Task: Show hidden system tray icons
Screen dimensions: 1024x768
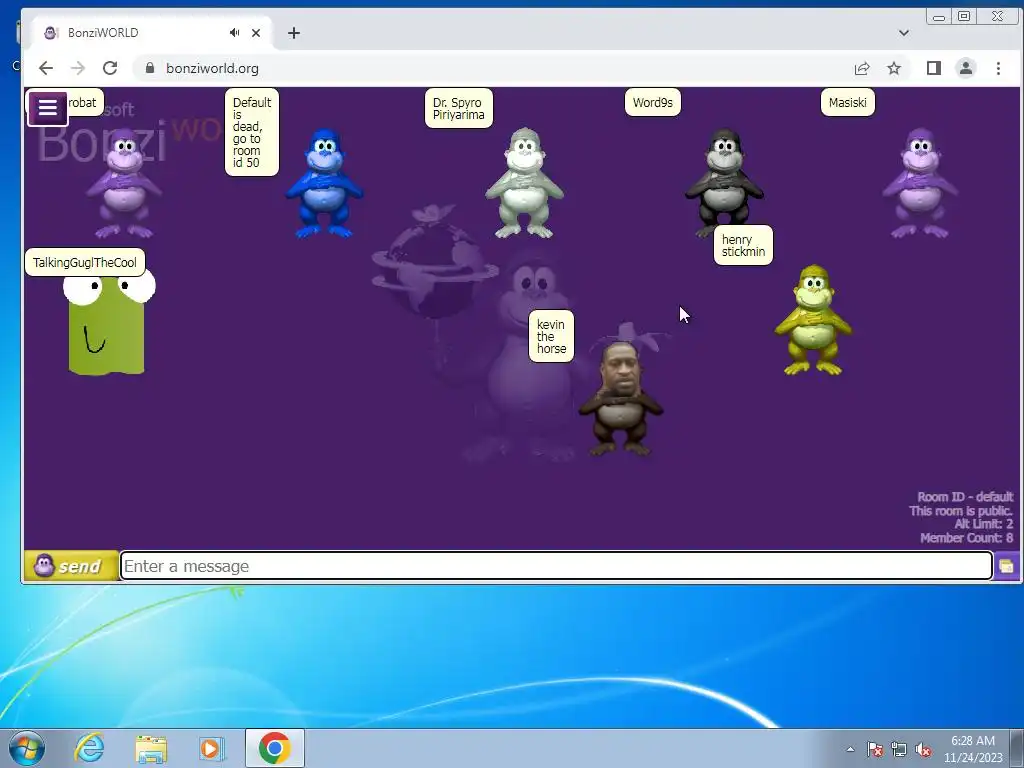Action: click(850, 749)
